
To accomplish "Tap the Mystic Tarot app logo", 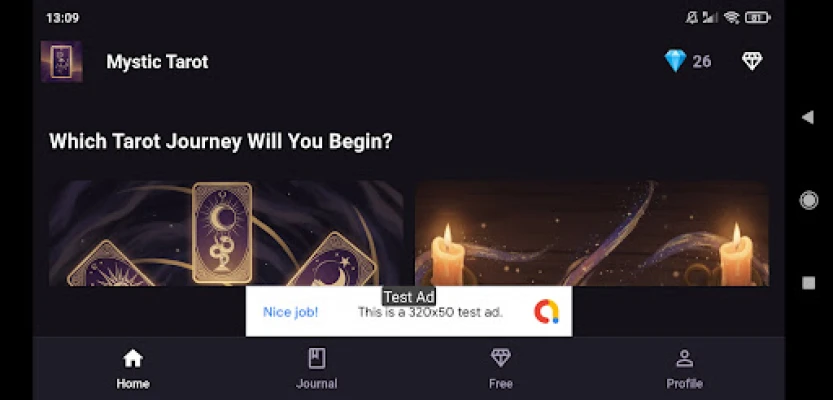I will pos(62,62).
